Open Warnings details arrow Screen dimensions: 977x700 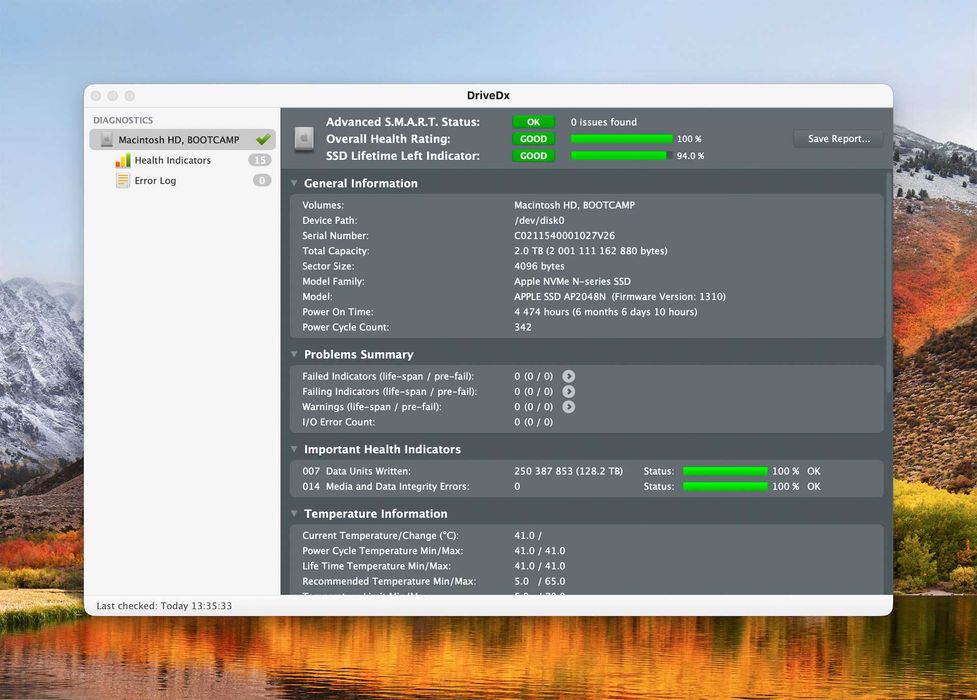coord(568,406)
